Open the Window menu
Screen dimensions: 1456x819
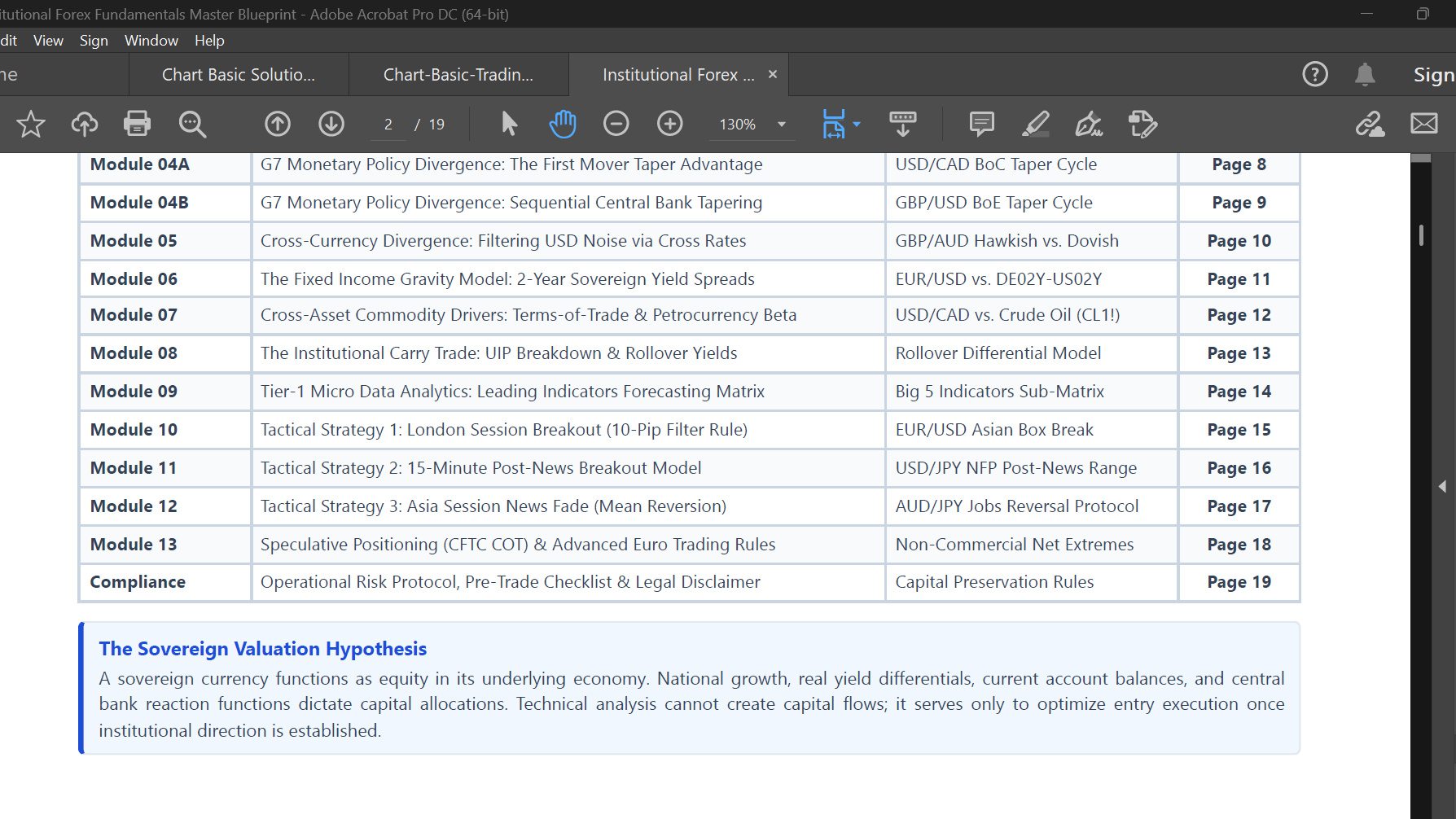[x=151, y=41]
